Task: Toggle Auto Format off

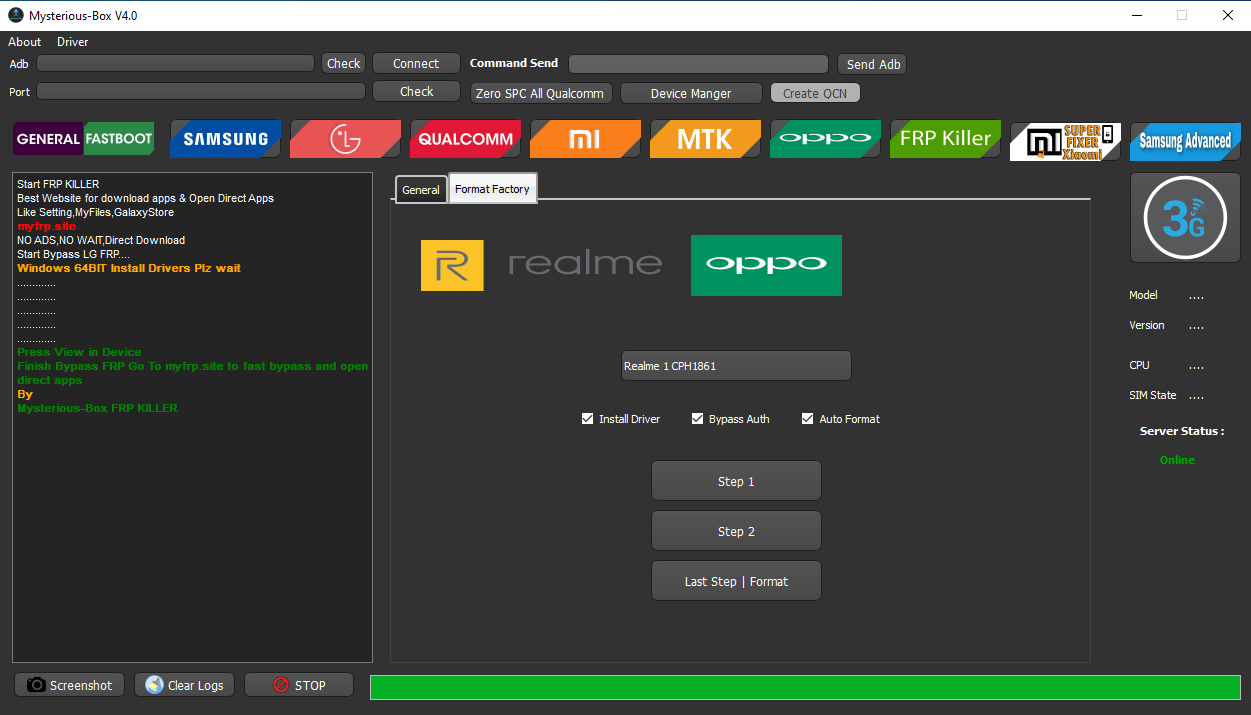Action: 807,418
